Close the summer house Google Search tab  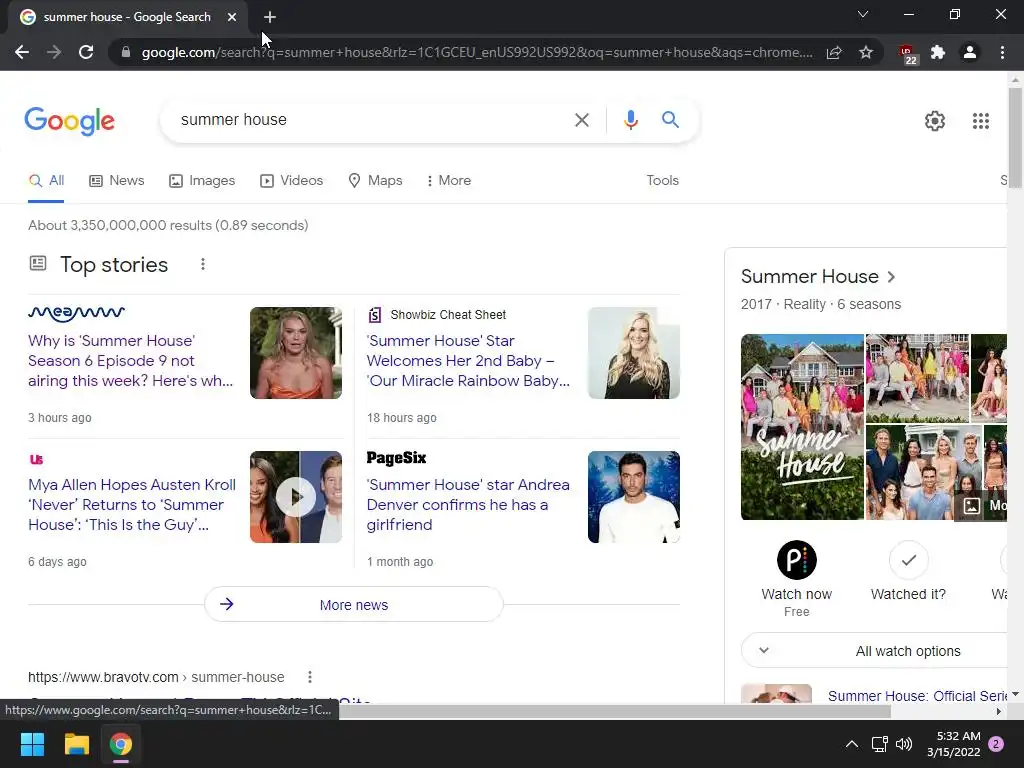tap(231, 17)
